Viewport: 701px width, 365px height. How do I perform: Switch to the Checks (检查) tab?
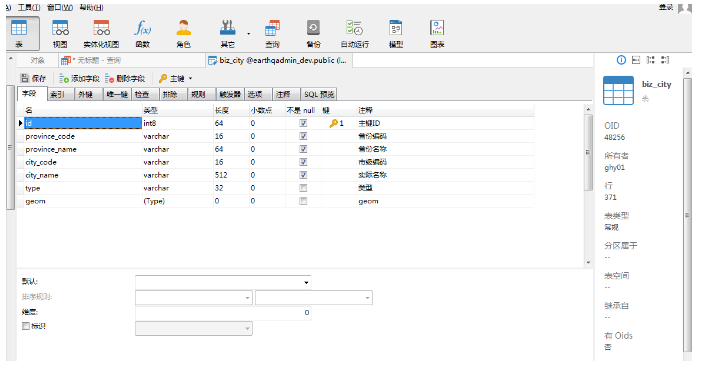145,94
